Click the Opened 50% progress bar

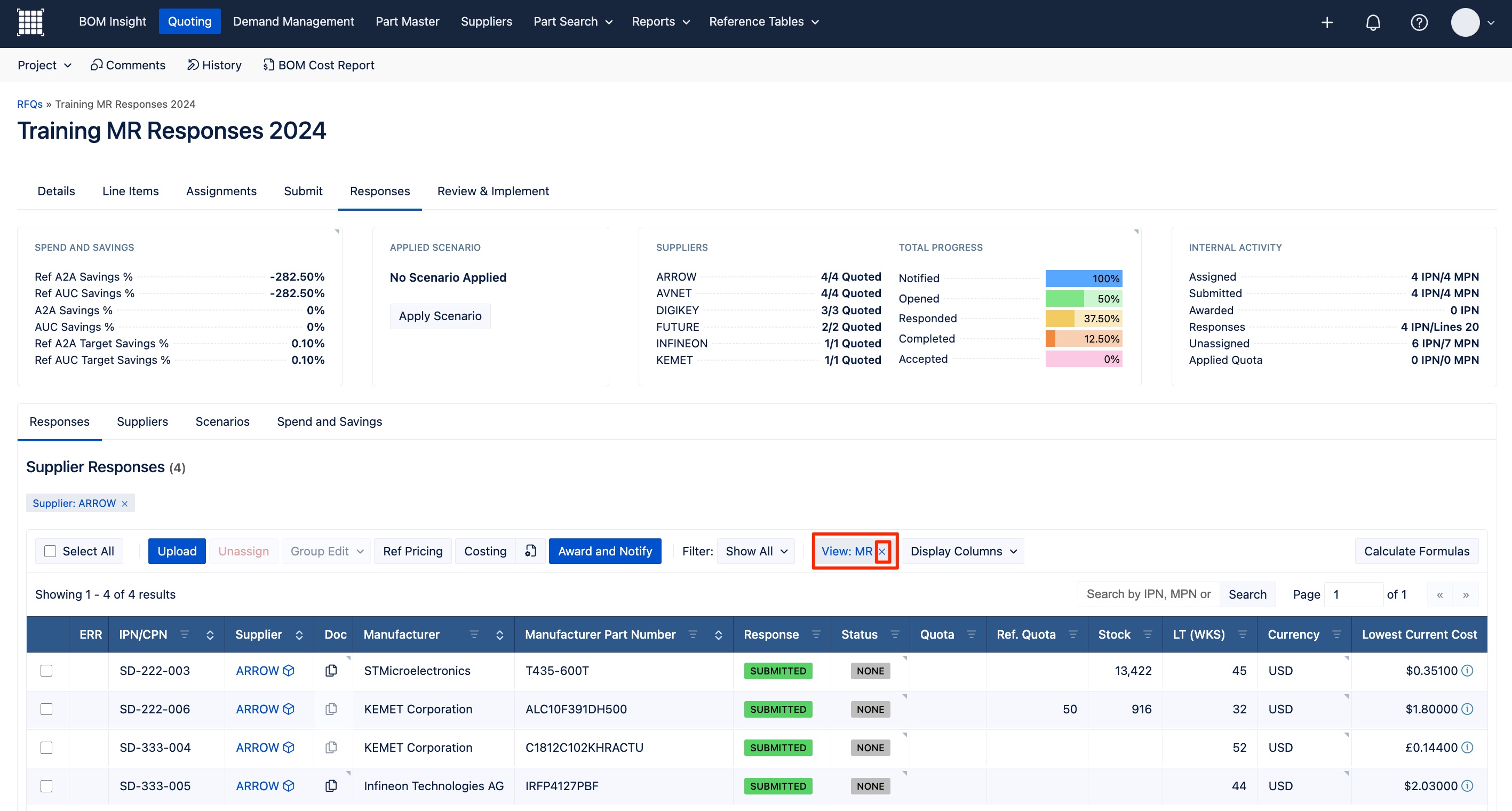point(1084,299)
